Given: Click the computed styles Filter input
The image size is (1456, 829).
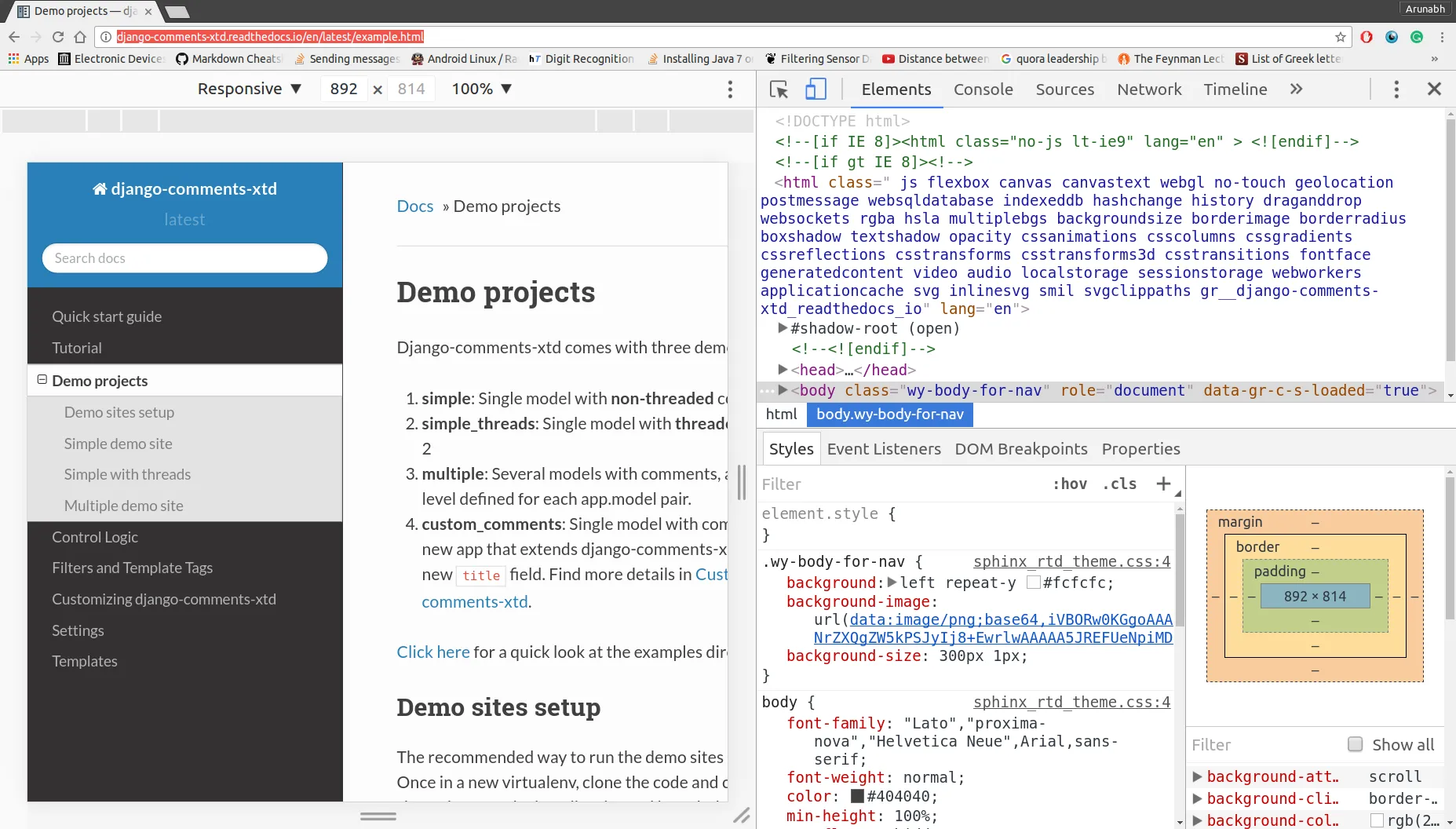Looking at the screenshot, I should tap(1264, 745).
